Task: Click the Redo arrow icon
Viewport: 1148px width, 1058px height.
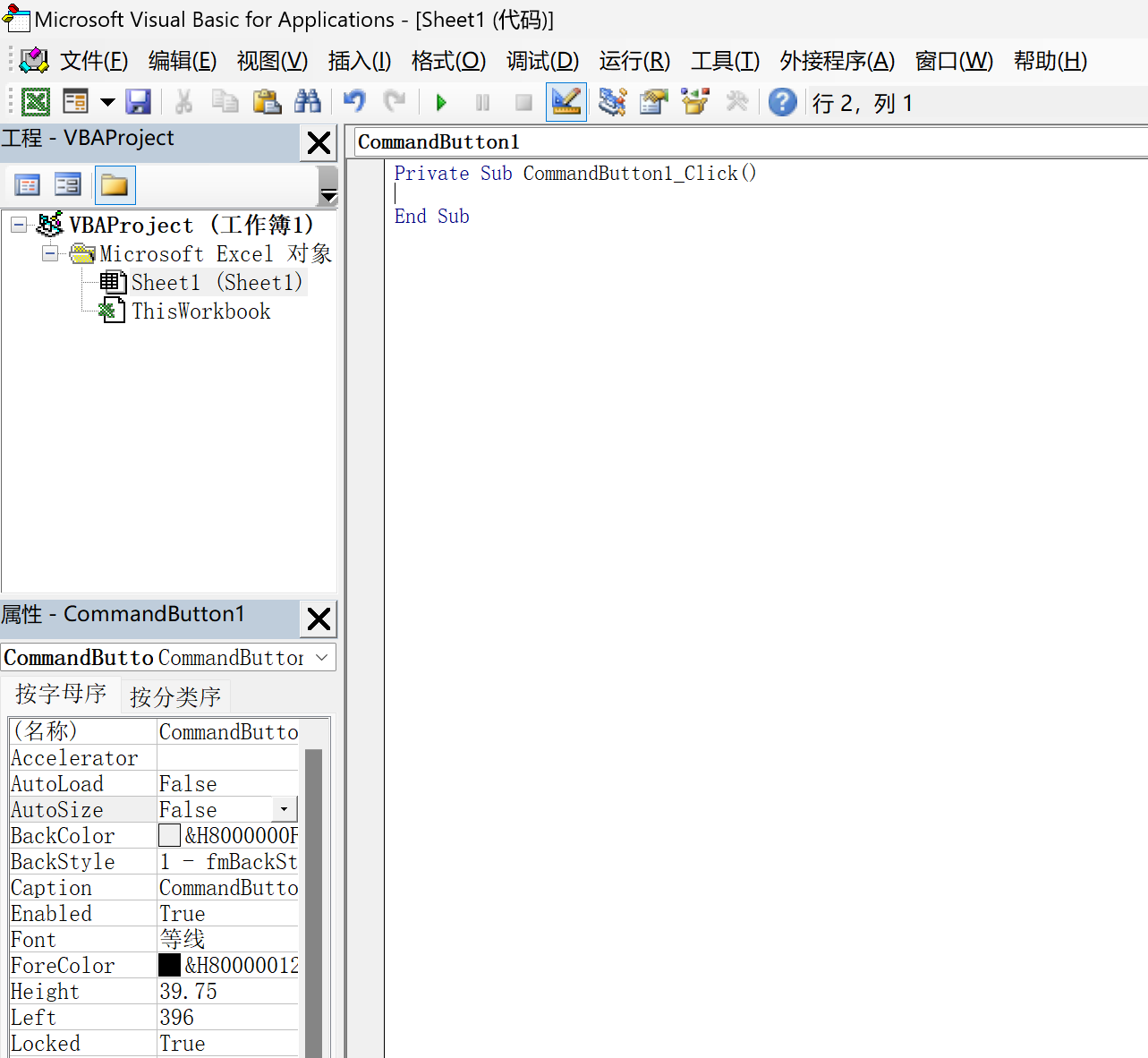Action: pyautogui.click(x=395, y=102)
